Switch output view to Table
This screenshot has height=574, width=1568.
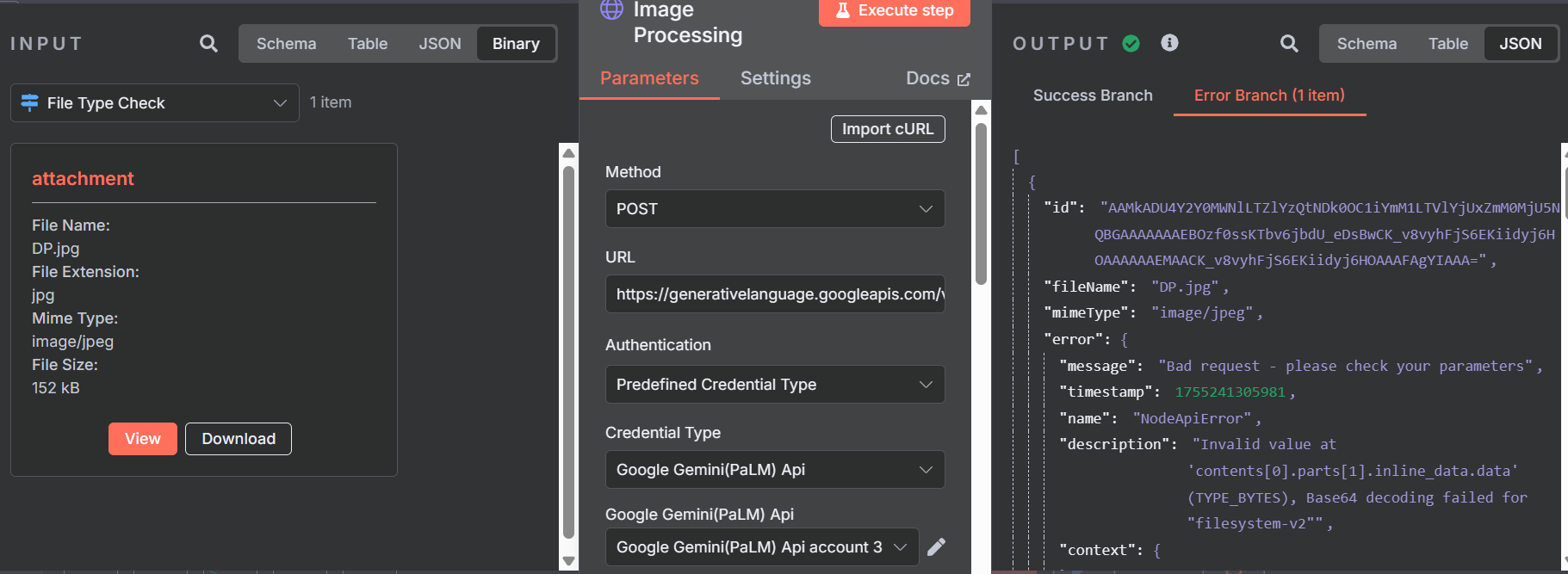pos(1447,44)
